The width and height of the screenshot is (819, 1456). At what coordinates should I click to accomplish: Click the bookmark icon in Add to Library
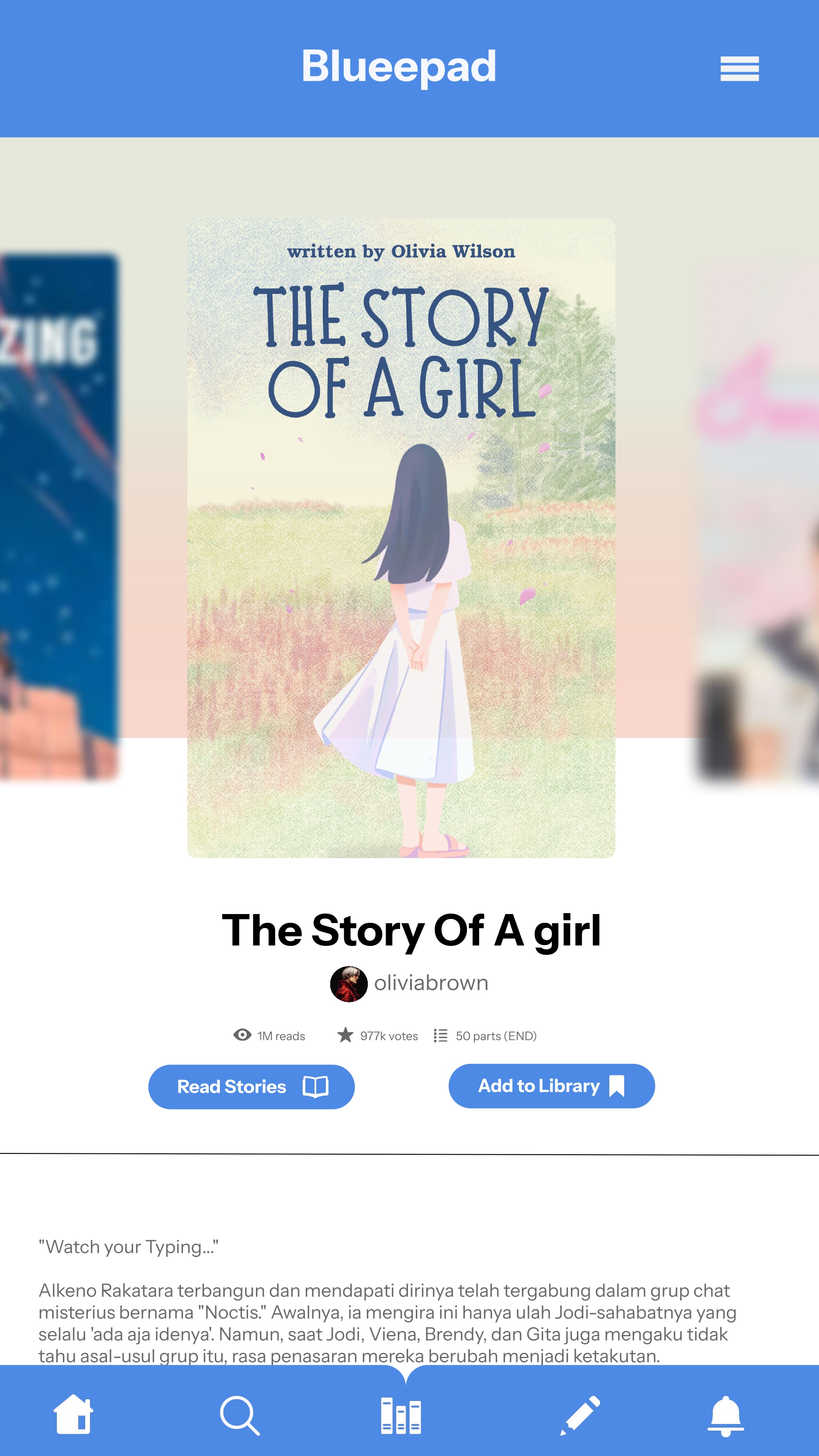point(617,1086)
